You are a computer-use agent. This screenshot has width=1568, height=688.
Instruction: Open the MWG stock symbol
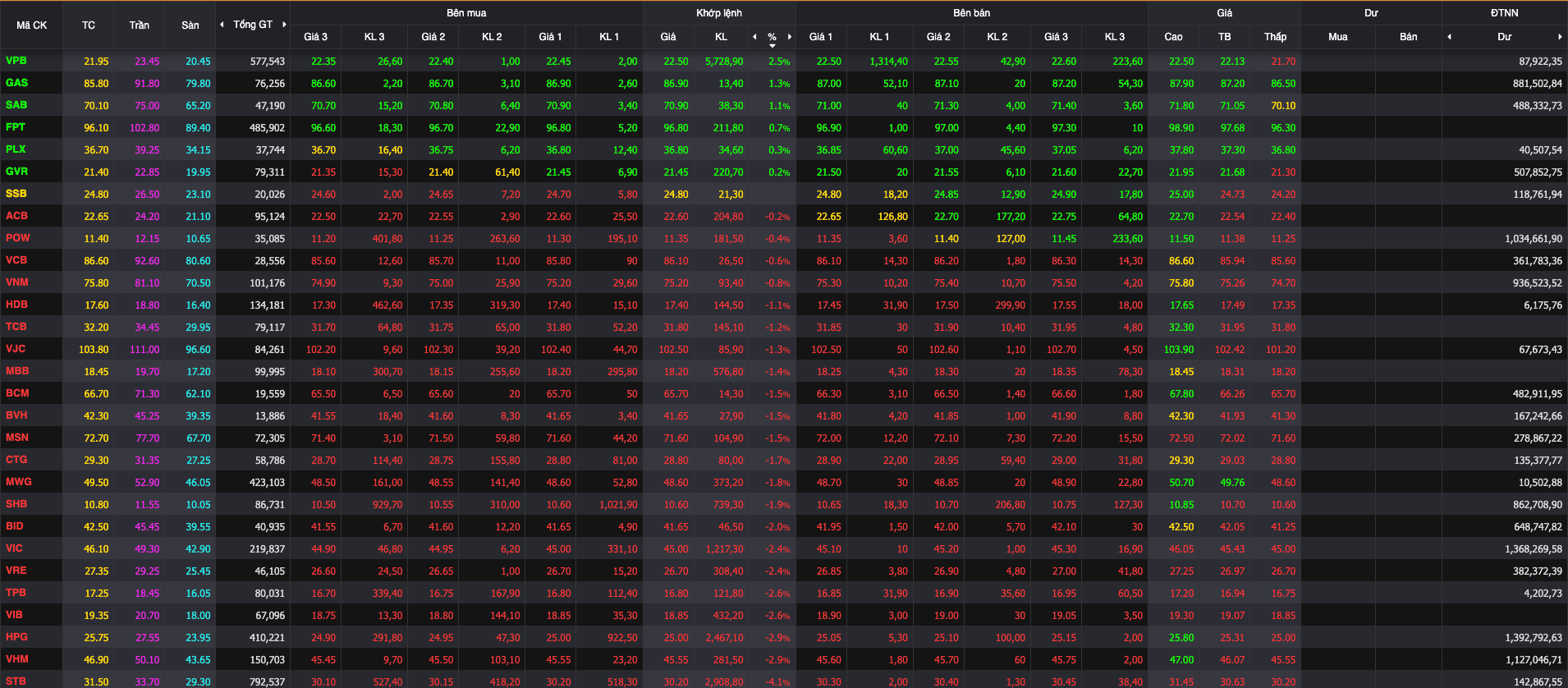click(18, 482)
